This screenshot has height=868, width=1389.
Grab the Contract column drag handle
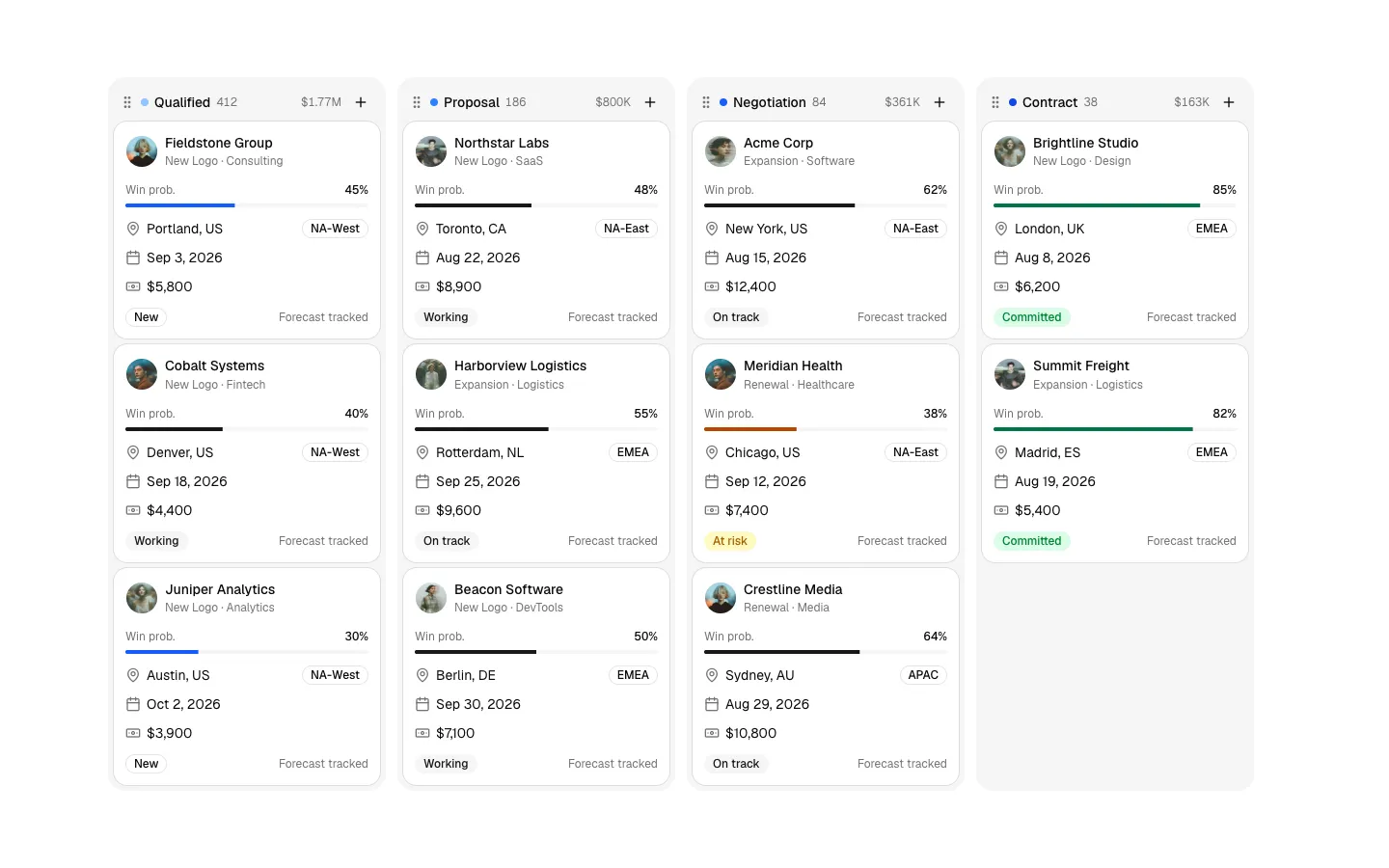pyautogui.click(x=995, y=102)
